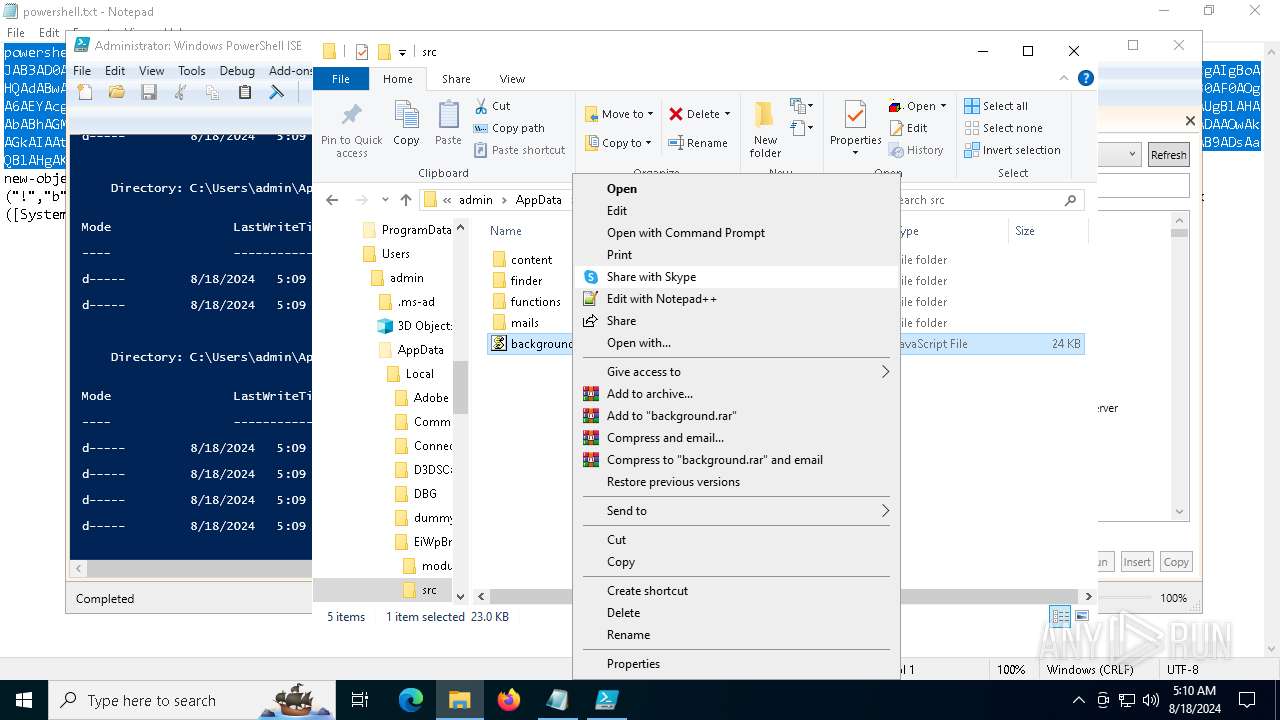Open PowerShell ISE taskbar icon
The width and height of the screenshot is (1280, 720).
coord(607,700)
